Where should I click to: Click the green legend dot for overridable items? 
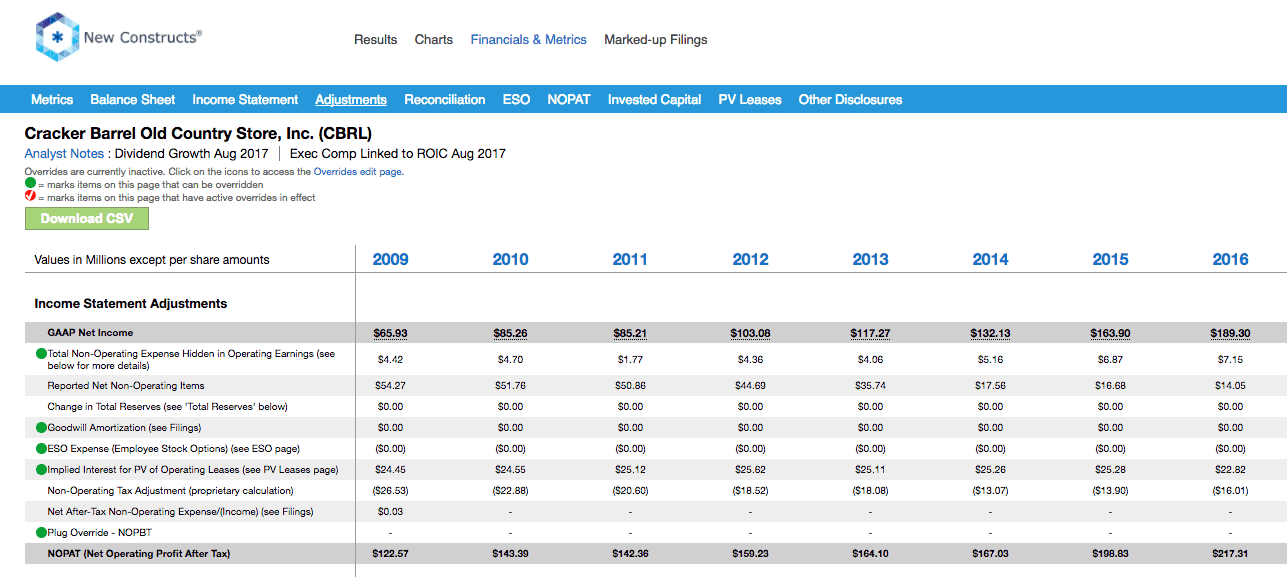click(30, 185)
